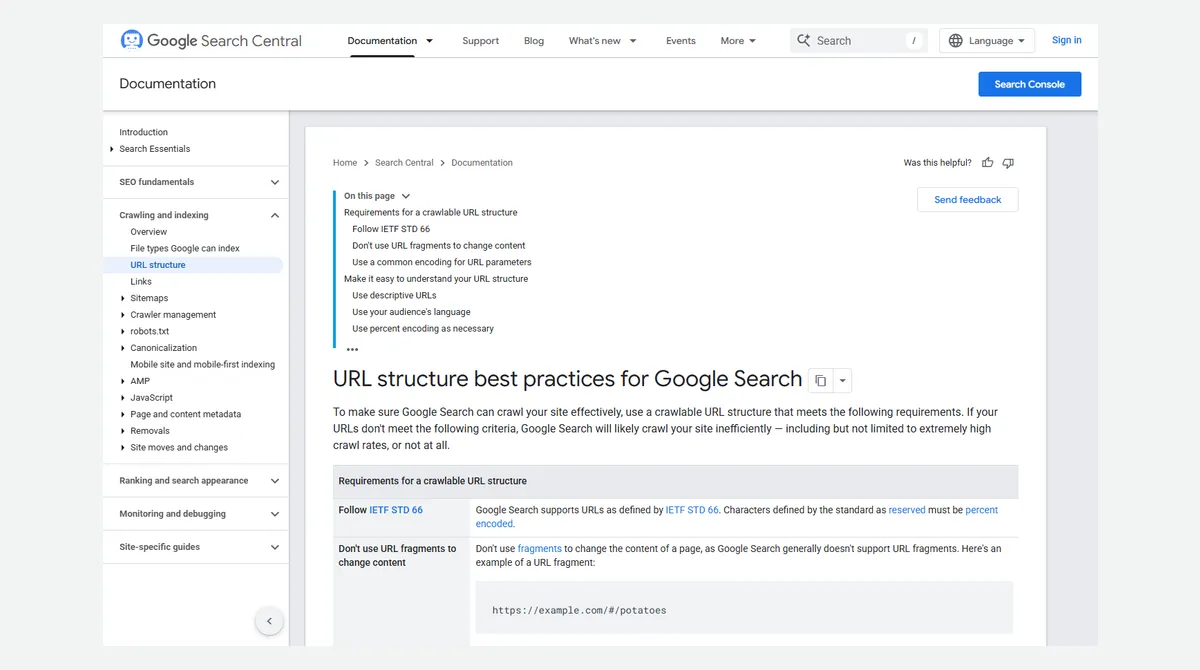Screen dimensions: 1200x670
Task: Jump to Requirements for a crawlable URL structure
Action: (431, 213)
